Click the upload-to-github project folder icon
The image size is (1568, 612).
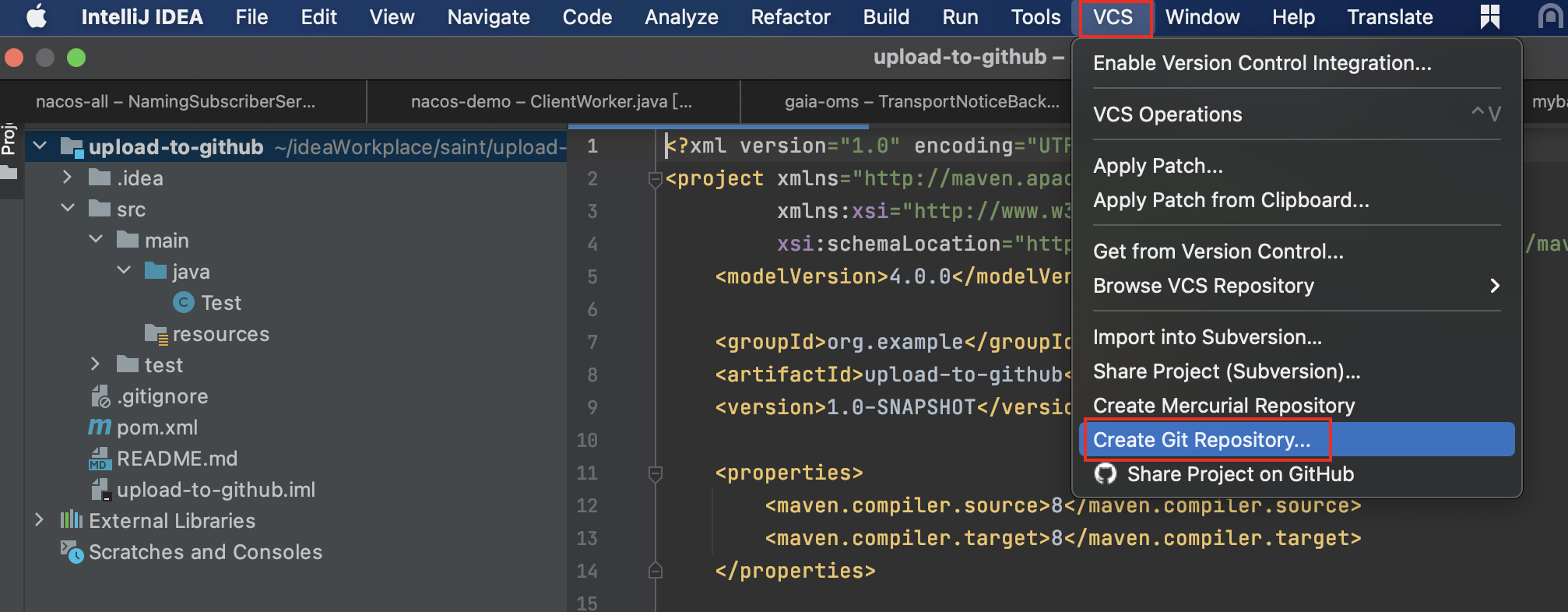click(72, 147)
